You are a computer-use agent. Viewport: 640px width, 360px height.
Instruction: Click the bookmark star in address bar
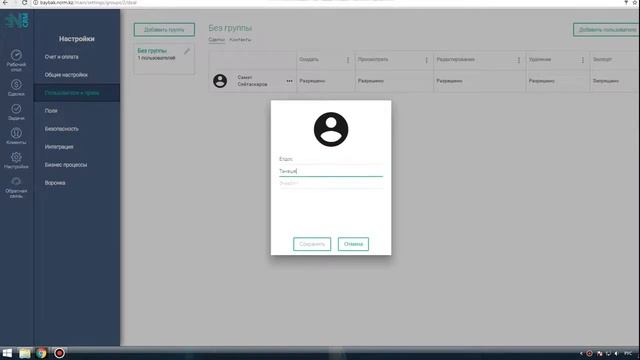click(635, 2)
